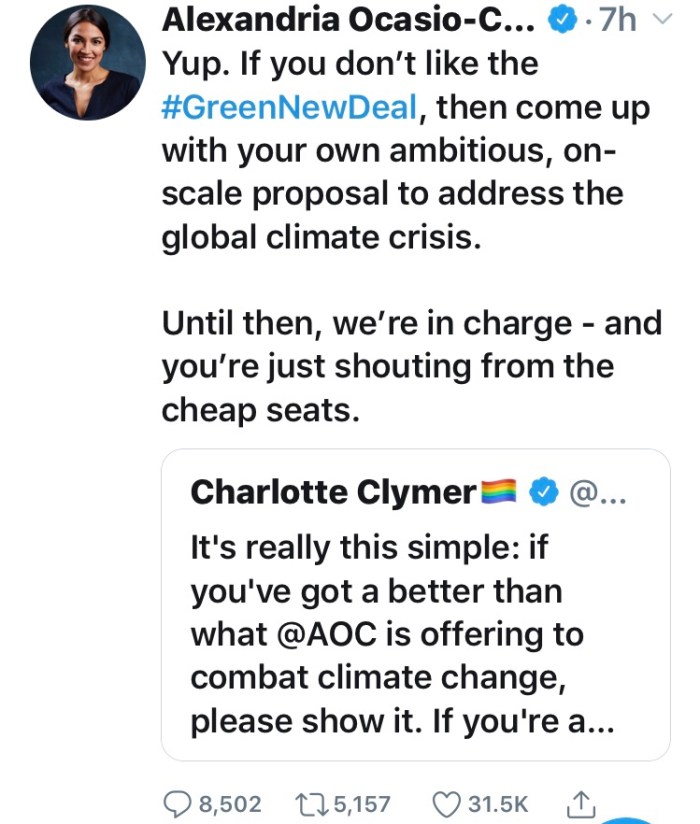Expand tweet options chevron next to 7h
This screenshot has height=824, width=700.
click(x=658, y=21)
